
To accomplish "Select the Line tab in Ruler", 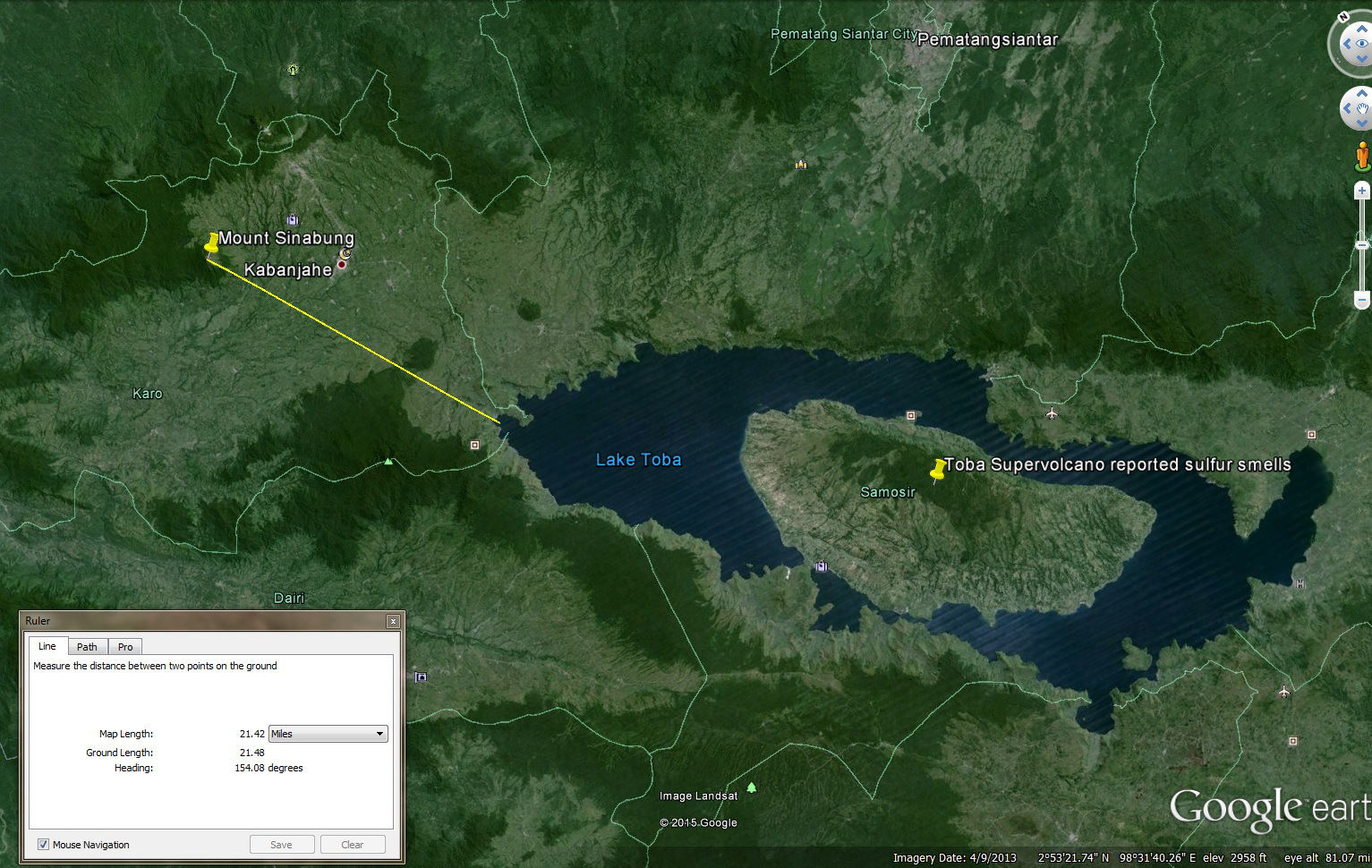I will click(47, 646).
